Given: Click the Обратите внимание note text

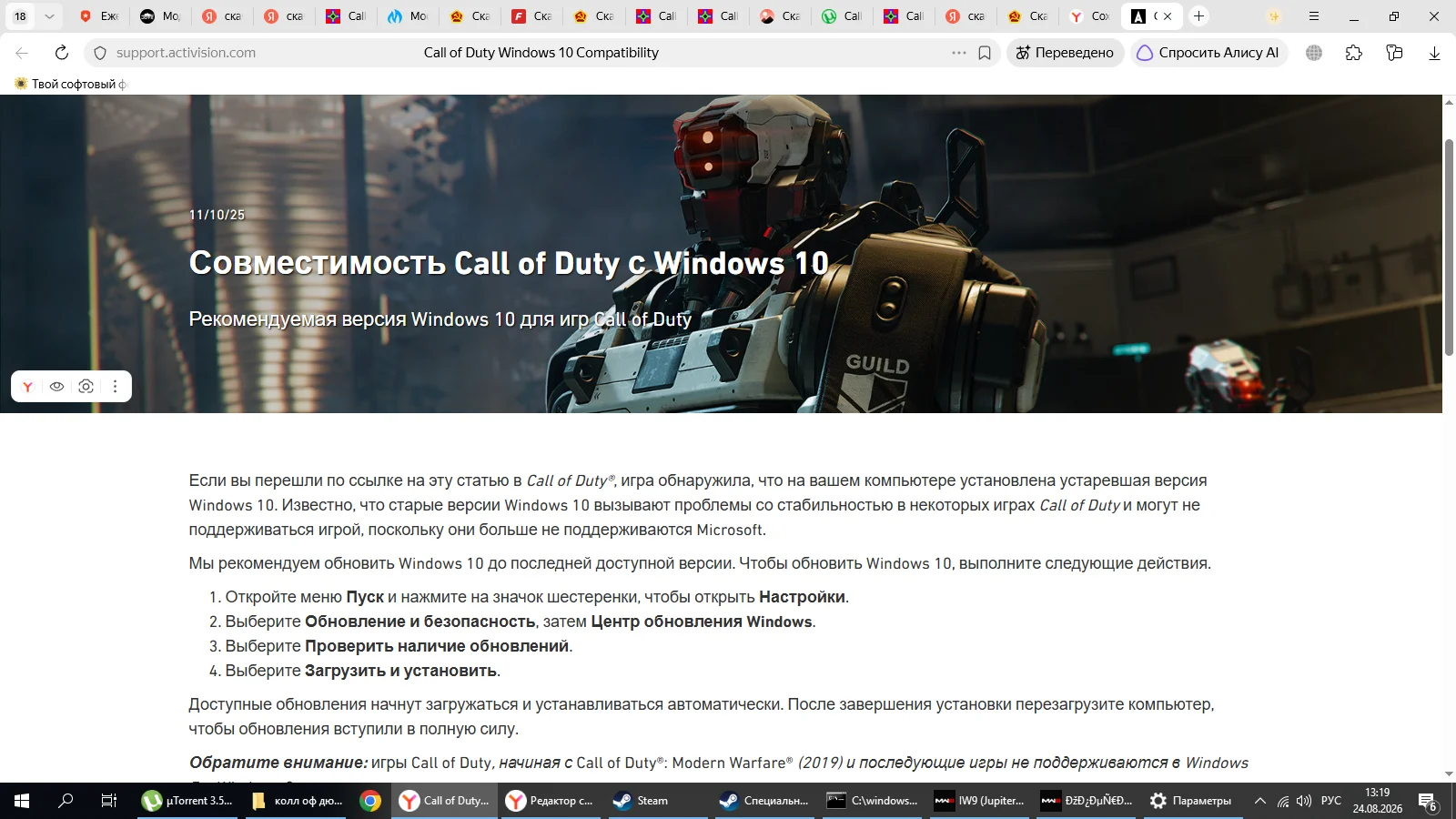Looking at the screenshot, I should pyautogui.click(x=719, y=763).
